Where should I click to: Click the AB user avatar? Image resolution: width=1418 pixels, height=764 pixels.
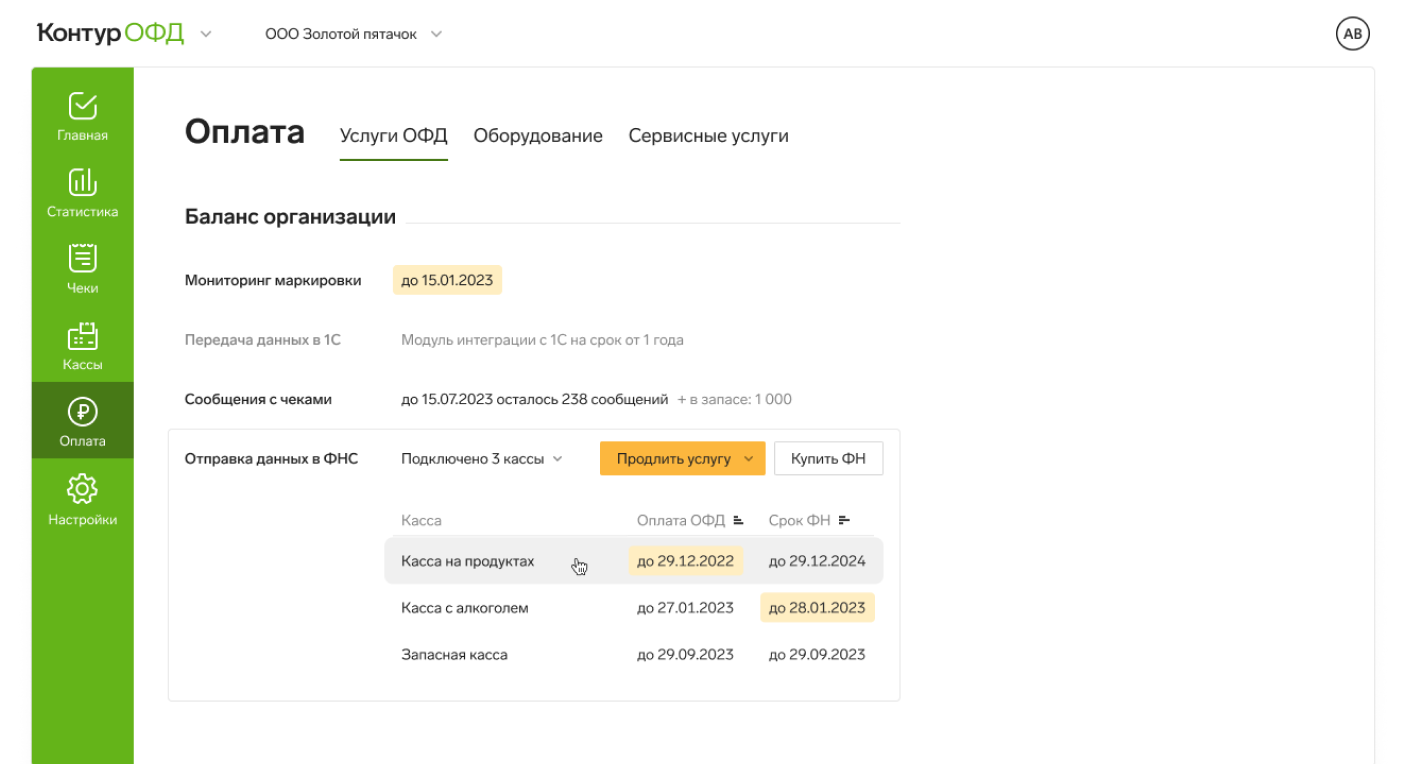click(1352, 34)
